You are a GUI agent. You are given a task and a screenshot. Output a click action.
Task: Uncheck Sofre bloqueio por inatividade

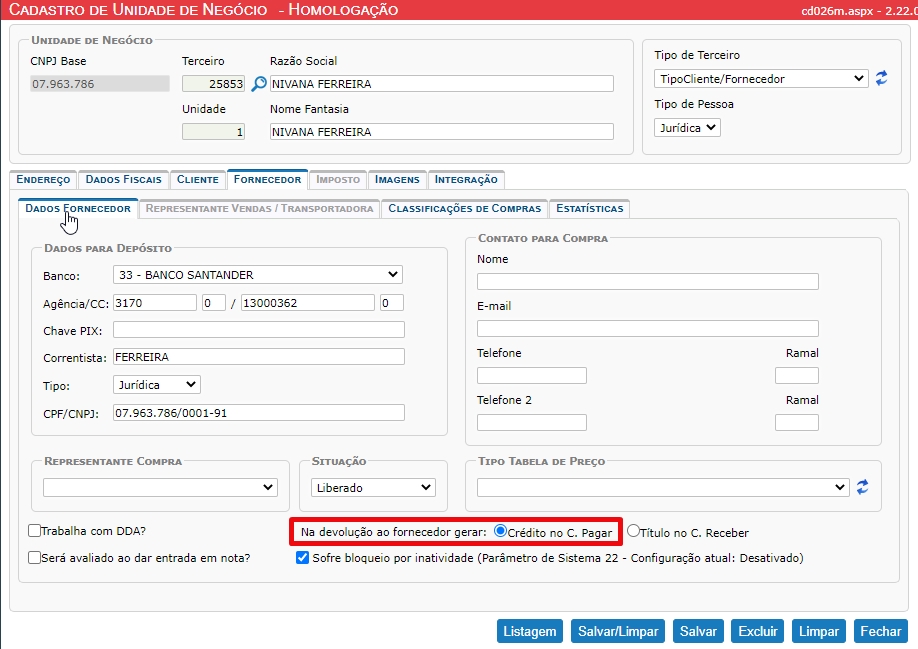coord(302,558)
